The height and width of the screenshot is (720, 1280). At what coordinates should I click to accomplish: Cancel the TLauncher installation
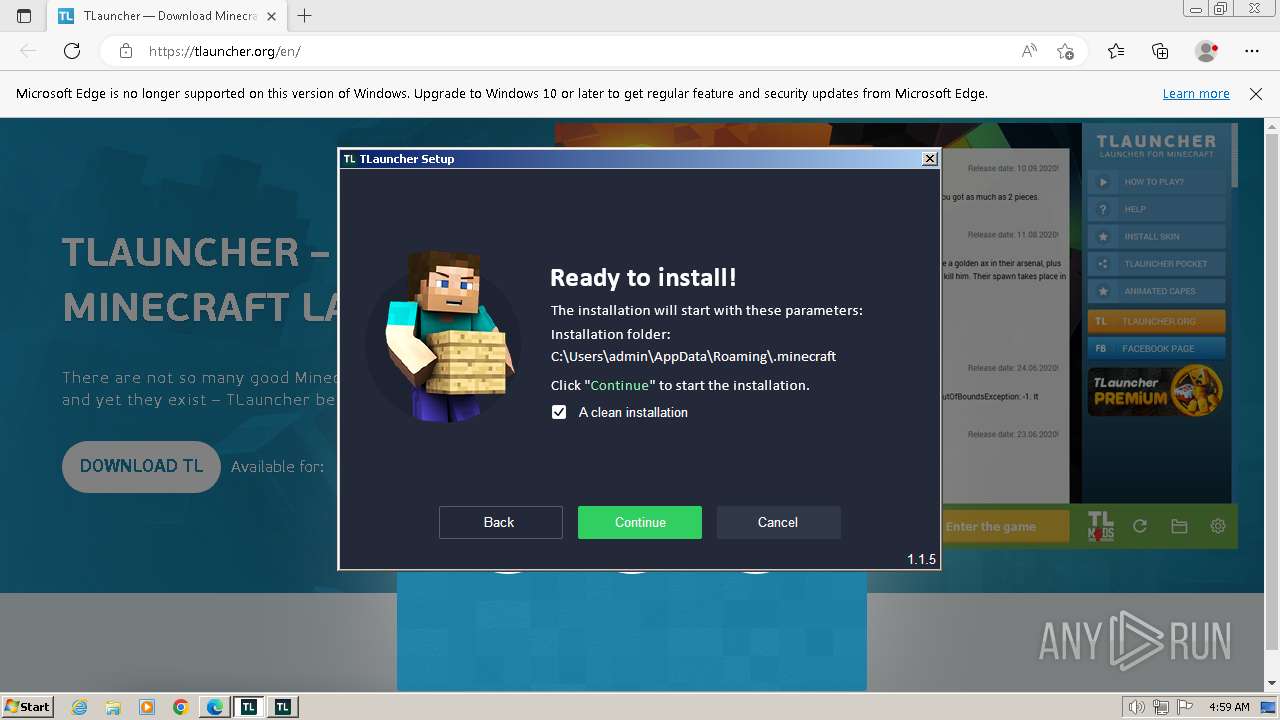[778, 522]
